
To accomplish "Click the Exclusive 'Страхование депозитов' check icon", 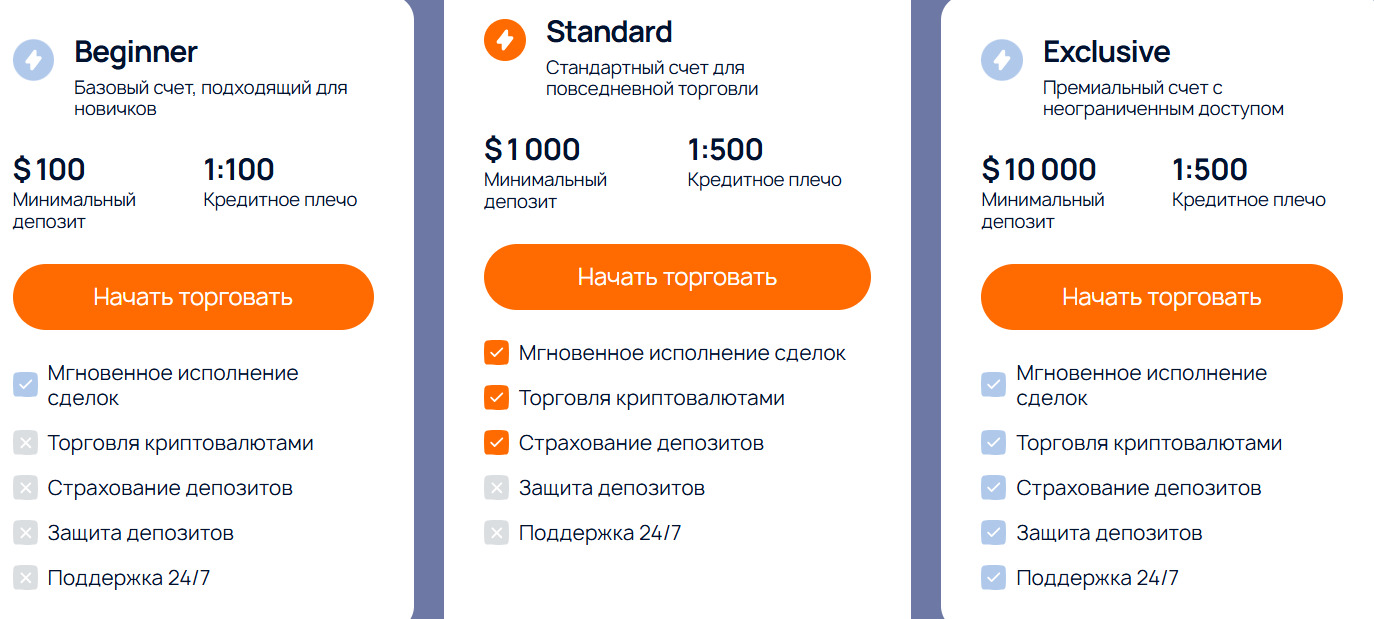I will point(993,488).
